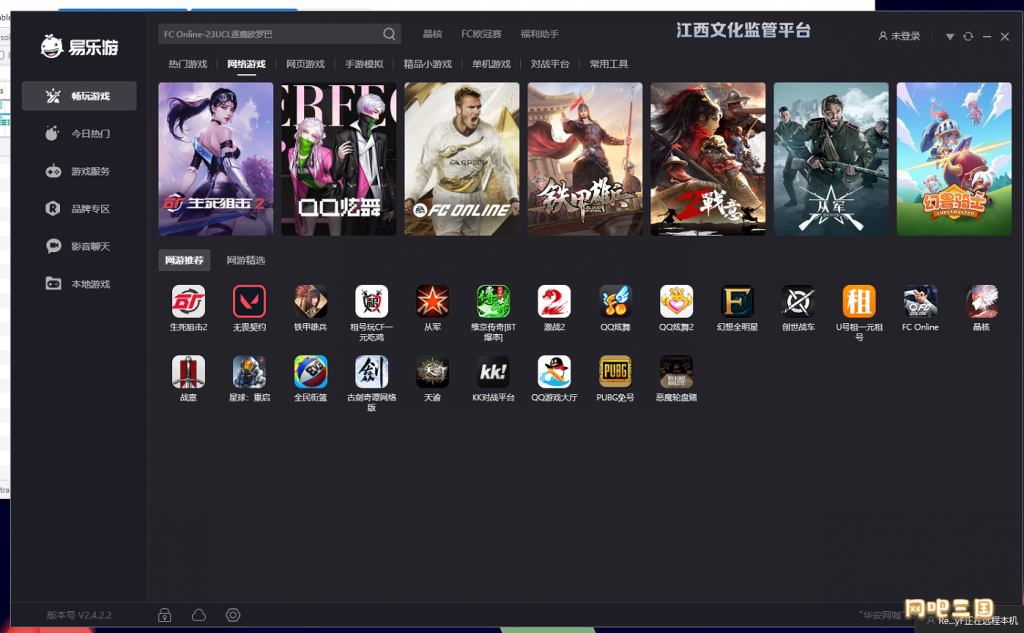Open the FC Online banner poster

click(462, 159)
